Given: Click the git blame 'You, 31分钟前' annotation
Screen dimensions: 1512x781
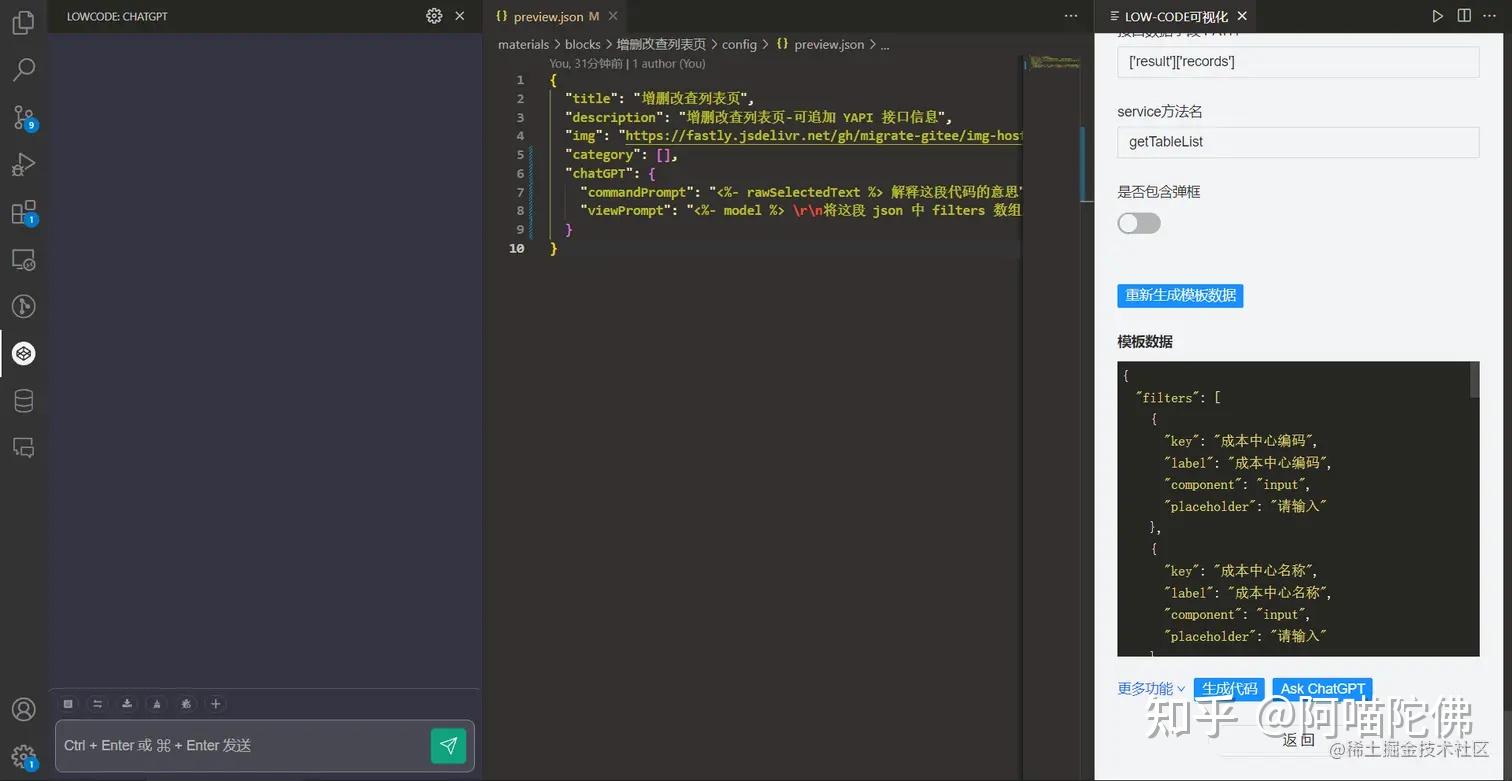Looking at the screenshot, I should (x=627, y=63).
